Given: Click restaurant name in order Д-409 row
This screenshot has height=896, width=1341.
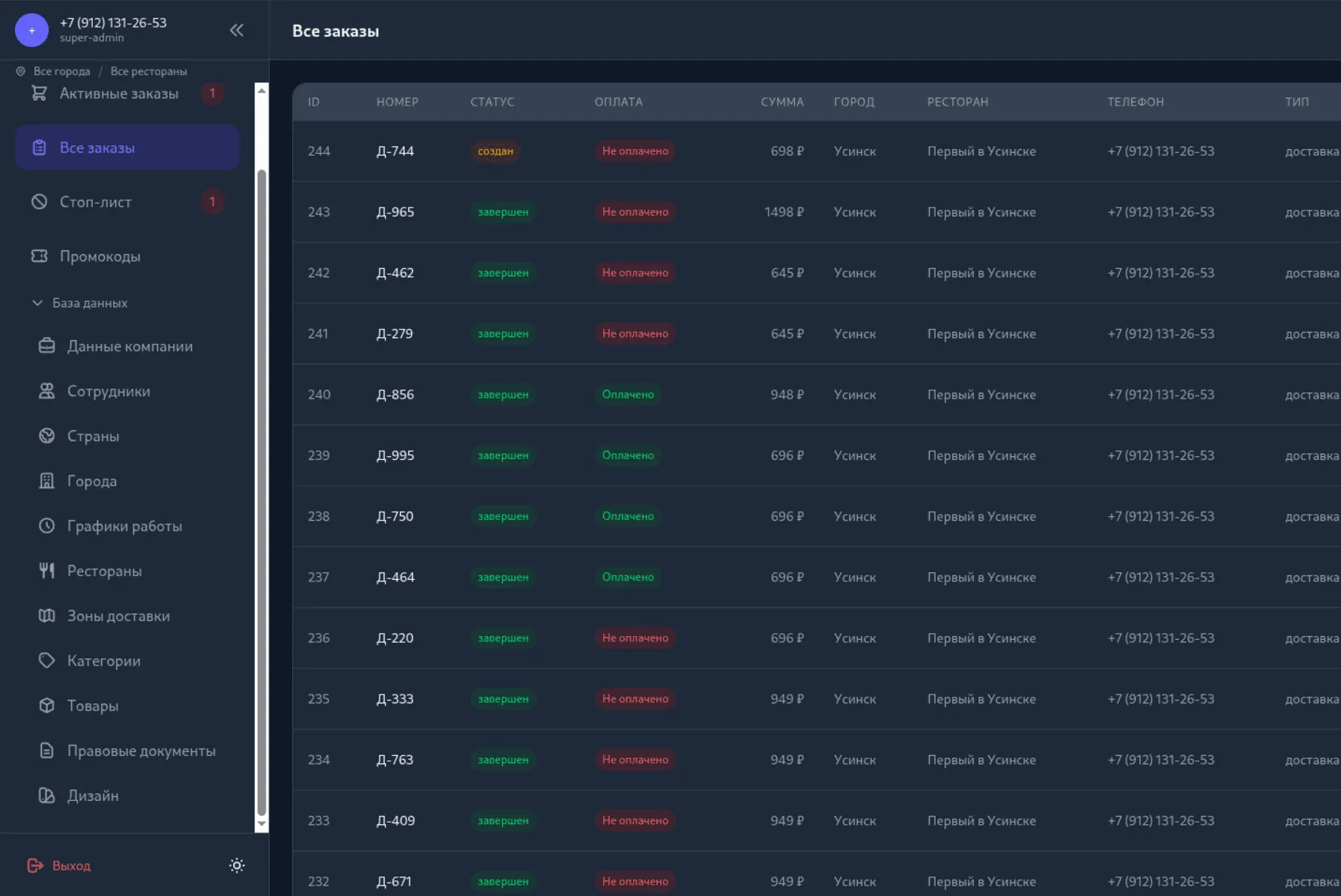Looking at the screenshot, I should pos(981,820).
